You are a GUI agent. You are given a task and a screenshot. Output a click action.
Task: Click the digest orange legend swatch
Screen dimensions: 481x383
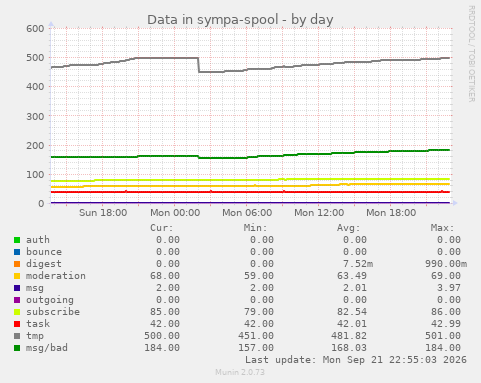tap(17, 264)
